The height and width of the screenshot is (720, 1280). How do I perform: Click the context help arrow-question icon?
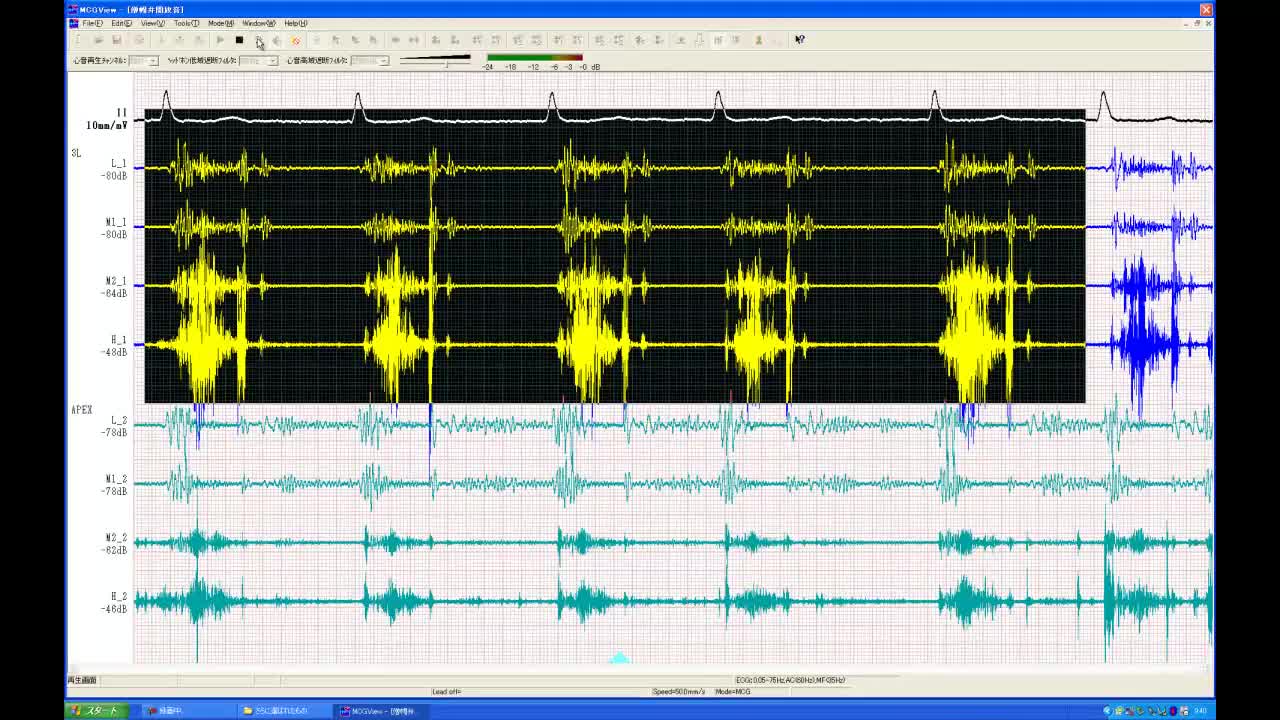click(799, 40)
